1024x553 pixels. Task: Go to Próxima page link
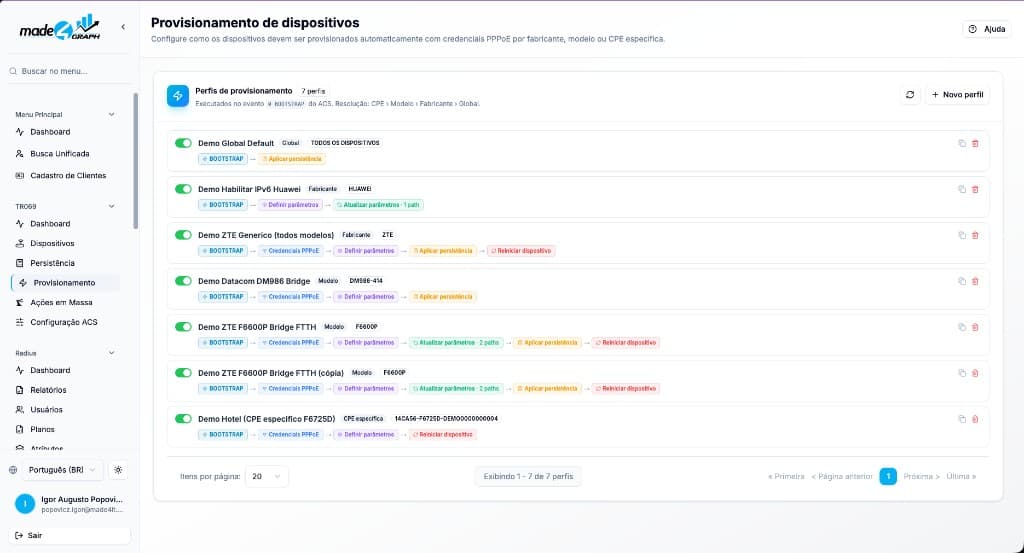pos(921,477)
